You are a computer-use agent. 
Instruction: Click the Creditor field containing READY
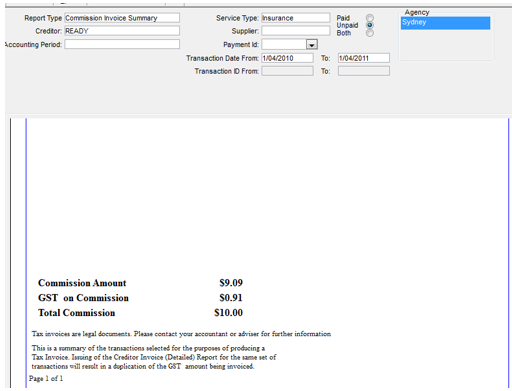122,31
